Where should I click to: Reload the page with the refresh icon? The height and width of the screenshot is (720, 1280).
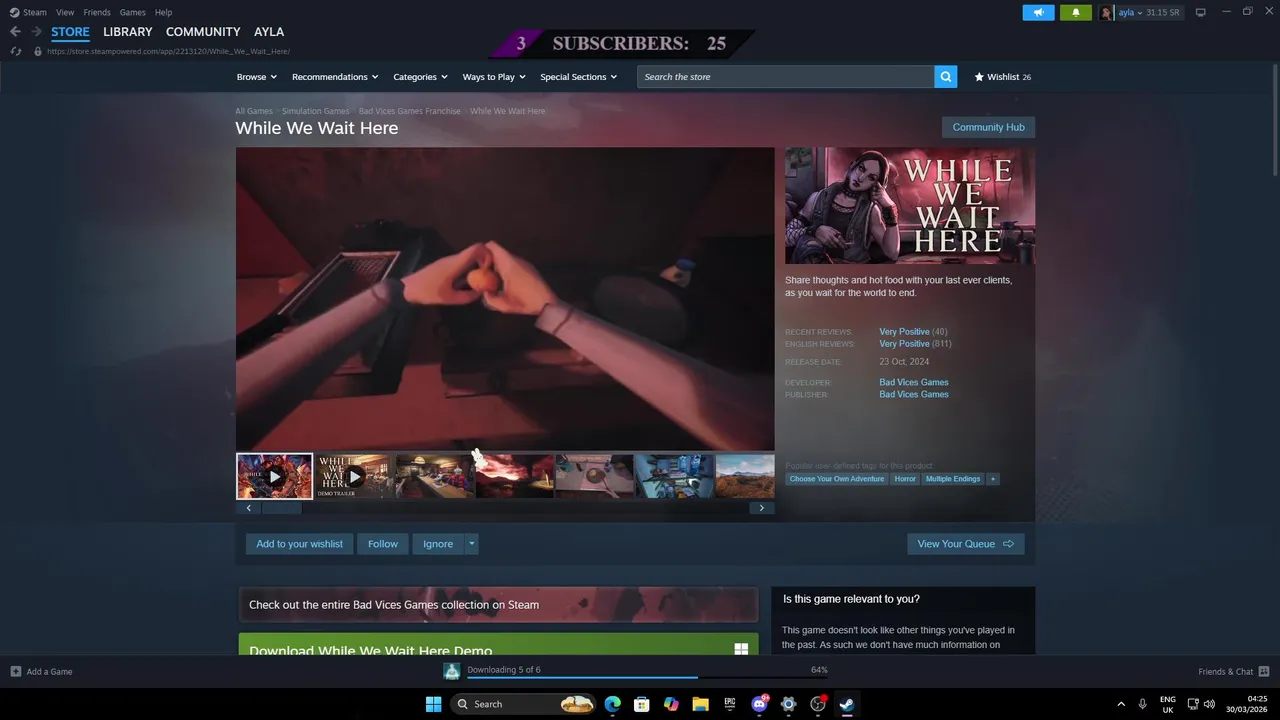click(x=15, y=51)
